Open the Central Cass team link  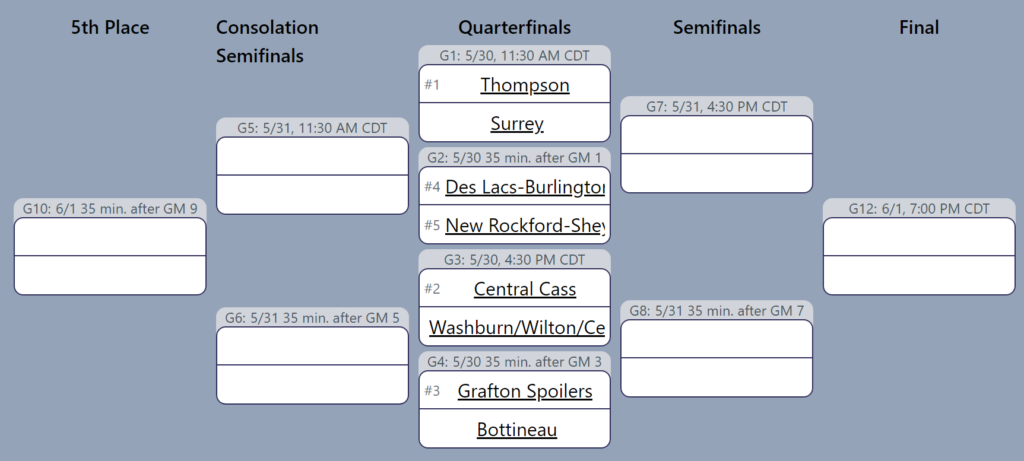(524, 289)
